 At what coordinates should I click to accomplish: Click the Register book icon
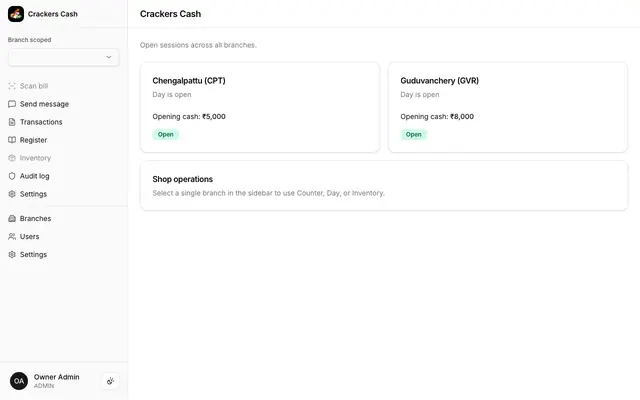[12, 140]
